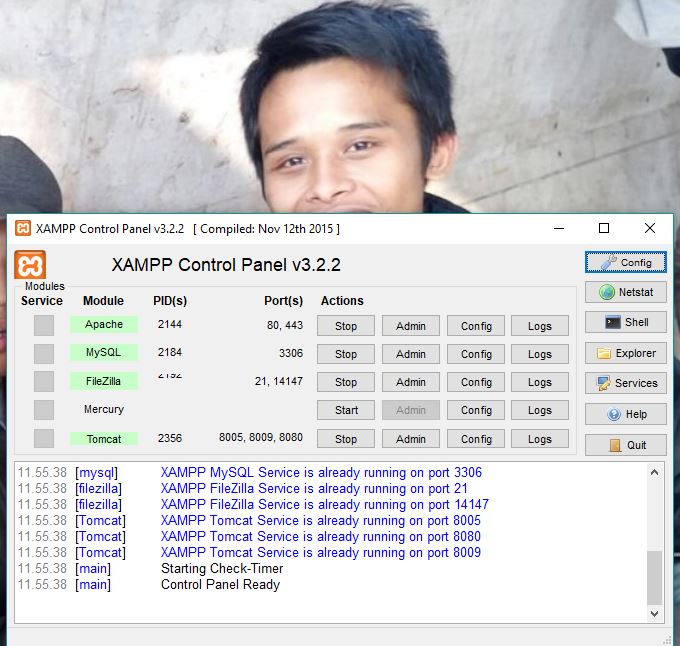680x646 pixels.
Task: Open Tomcat Config menu
Action: pyautogui.click(x=476, y=439)
